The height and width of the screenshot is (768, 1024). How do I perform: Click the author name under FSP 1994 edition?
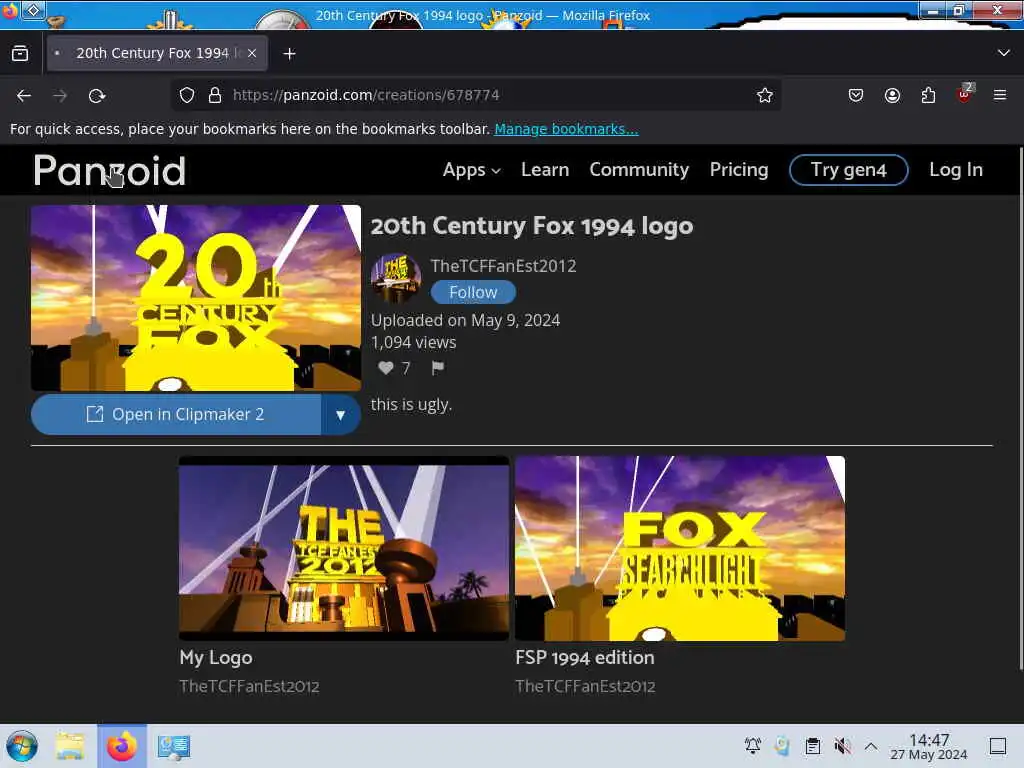coord(585,686)
